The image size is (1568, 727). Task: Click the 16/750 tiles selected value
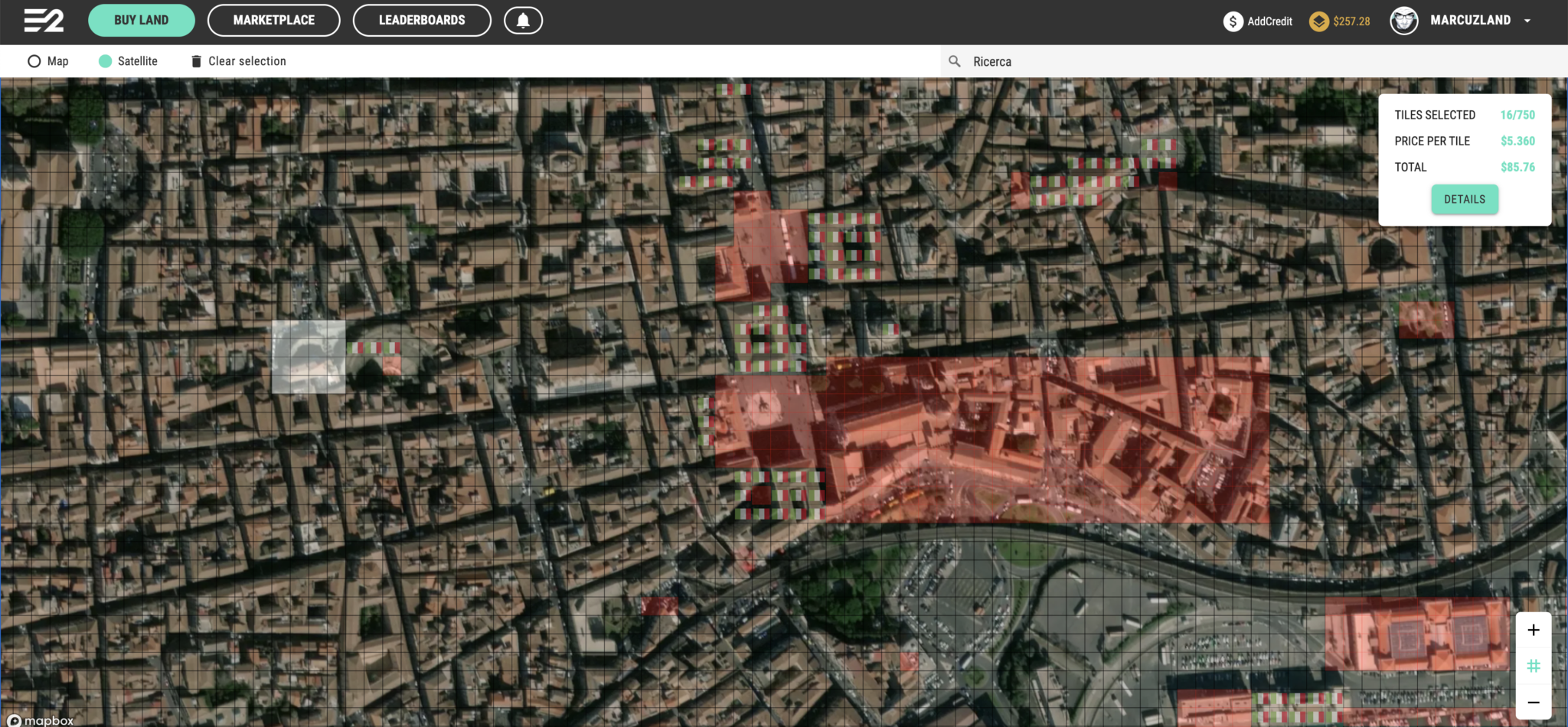coord(1517,115)
